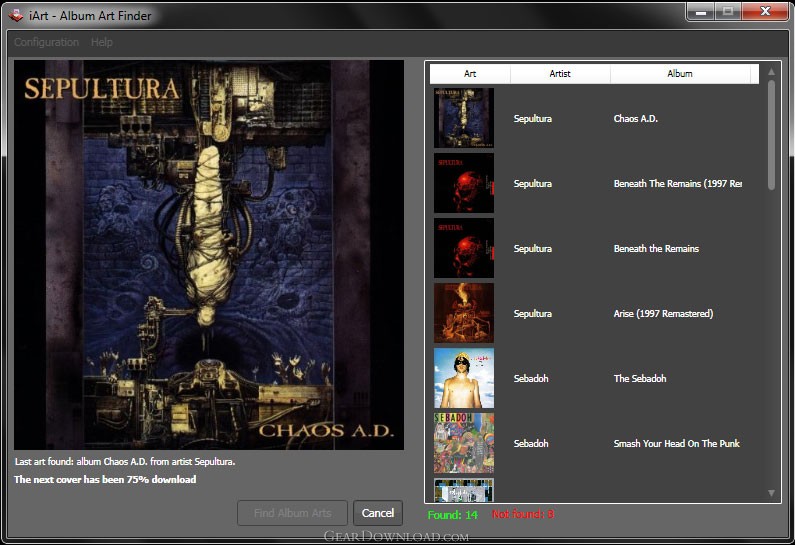This screenshot has width=795, height=545.
Task: Select the partially visible last cover thumbnail
Action: 464,490
